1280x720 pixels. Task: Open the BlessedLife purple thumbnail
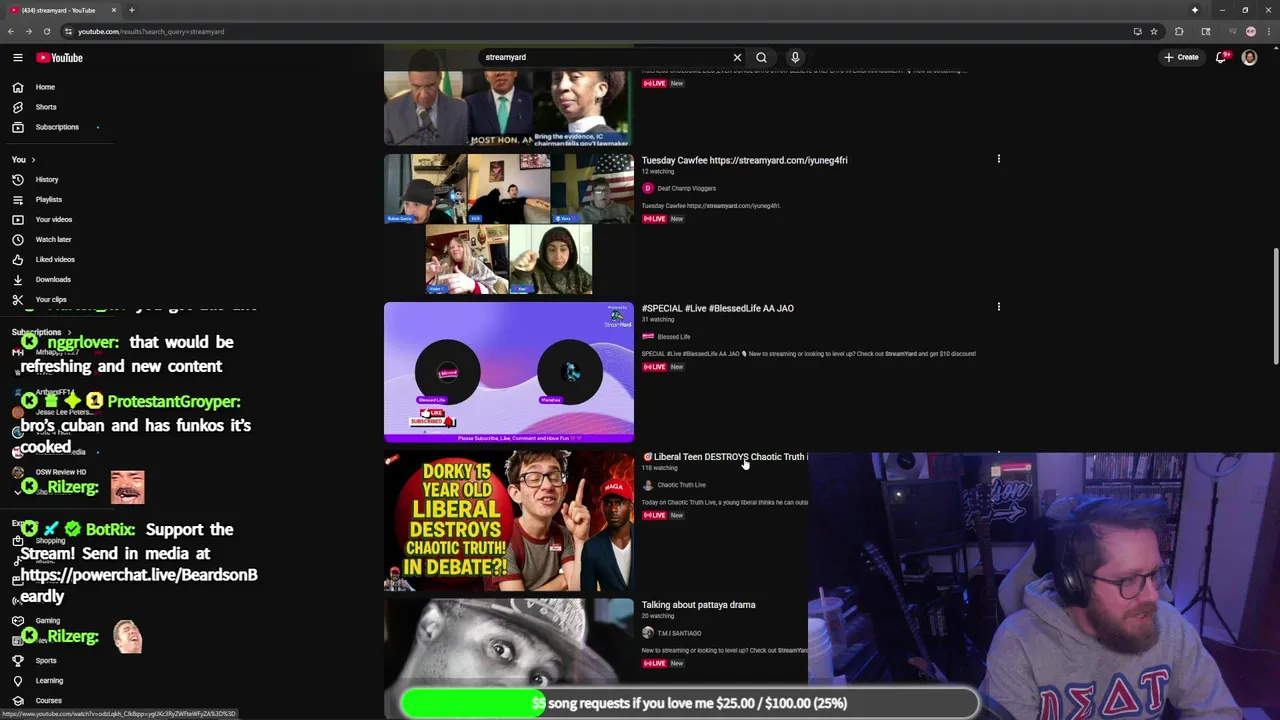(x=508, y=372)
